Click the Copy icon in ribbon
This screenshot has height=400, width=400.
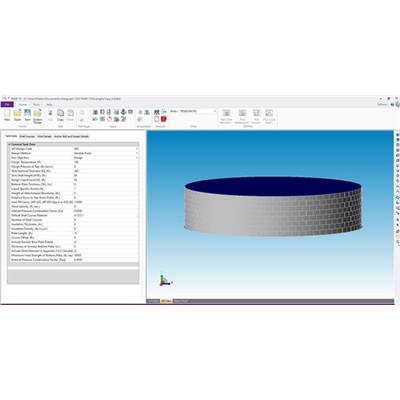coord(60,115)
